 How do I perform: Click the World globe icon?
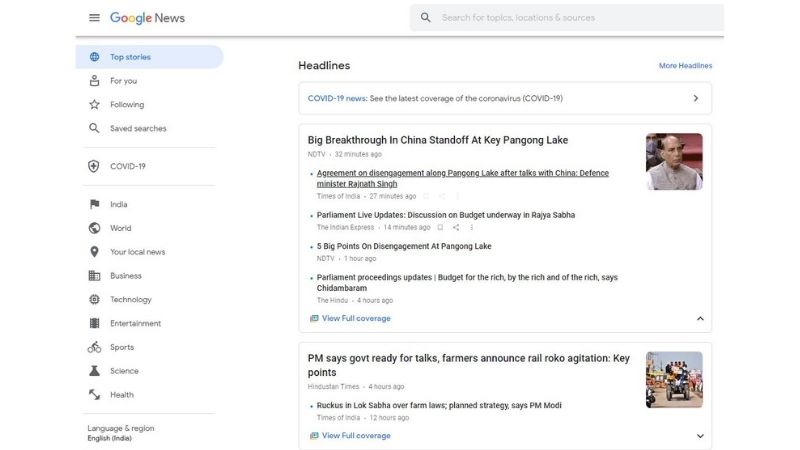tap(94, 228)
